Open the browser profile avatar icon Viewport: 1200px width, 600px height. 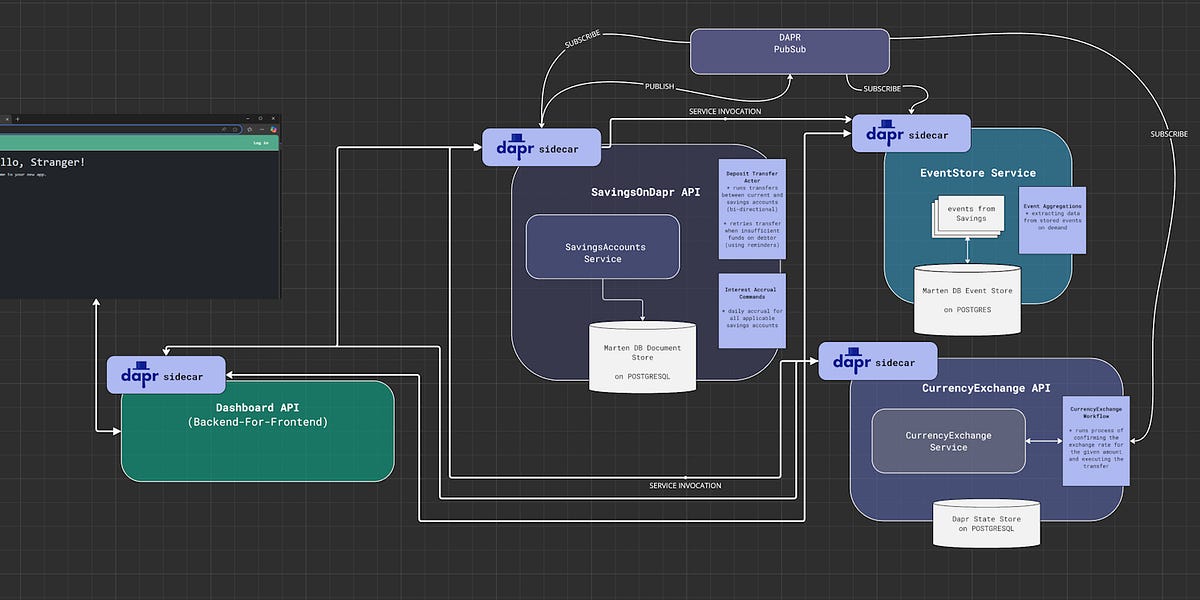(274, 129)
